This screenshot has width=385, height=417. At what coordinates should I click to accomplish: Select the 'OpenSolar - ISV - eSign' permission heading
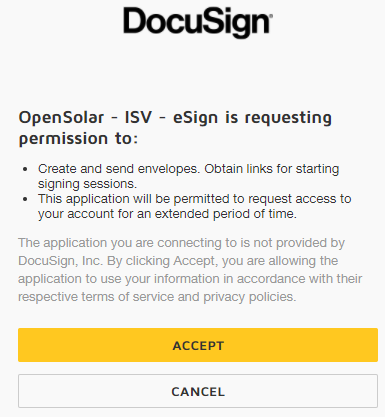[175, 128]
